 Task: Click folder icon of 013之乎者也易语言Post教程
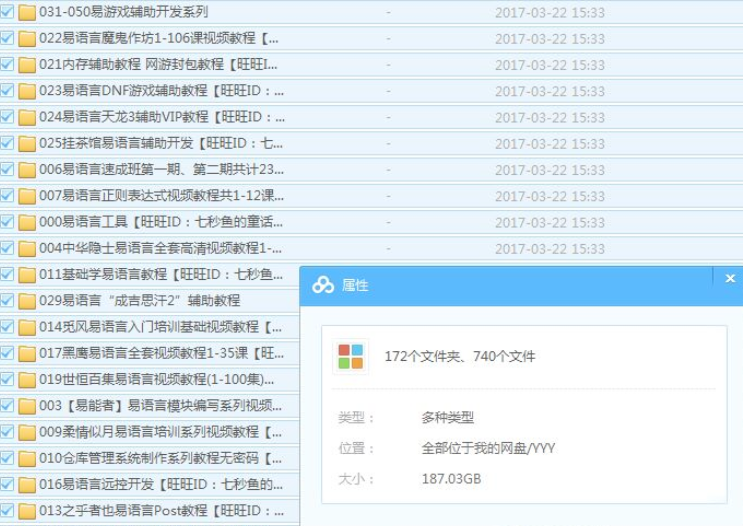point(27,511)
